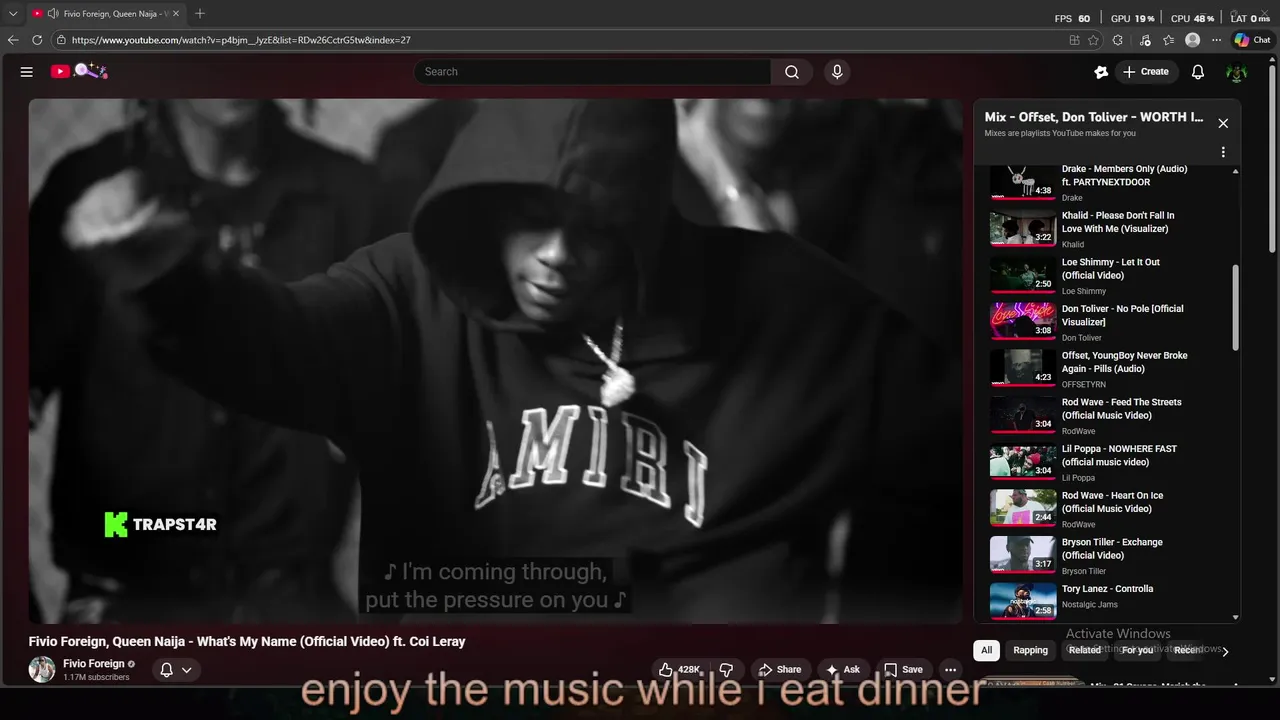Run the search magnifier button
Viewport: 1280px width, 720px height.
click(x=792, y=72)
